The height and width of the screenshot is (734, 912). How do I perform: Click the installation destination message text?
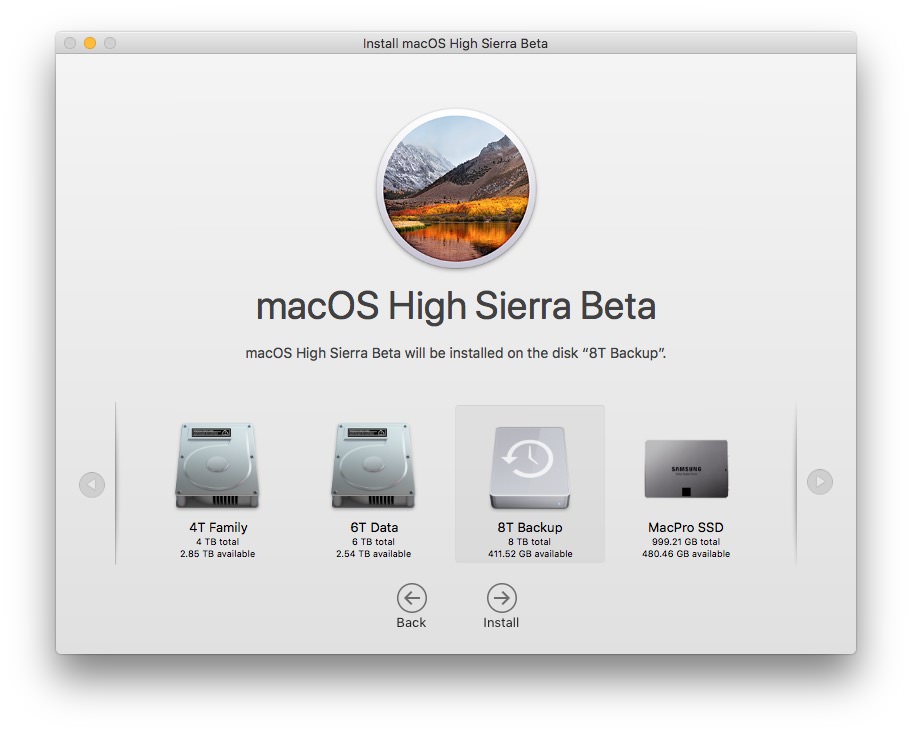(456, 353)
